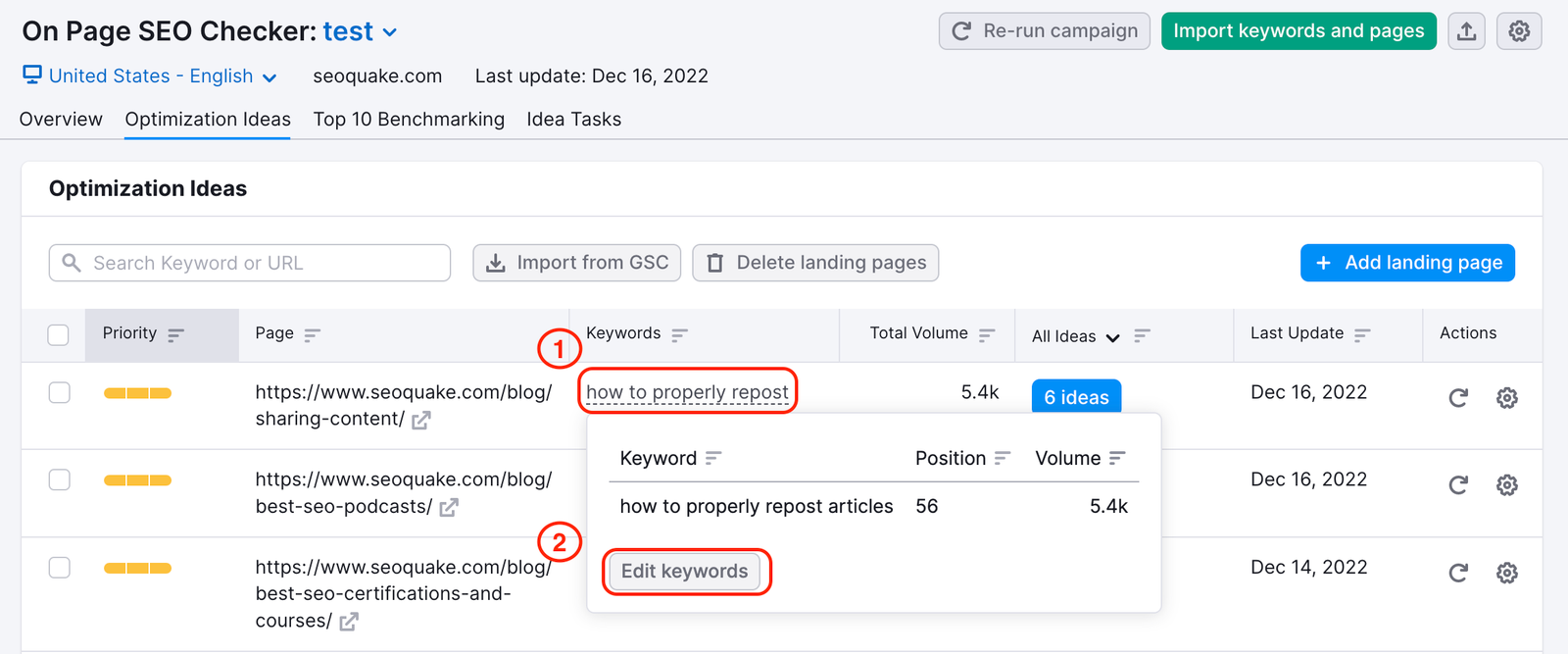1568x654 pixels.
Task: Sort by All Ideas column icon
Action: pyautogui.click(x=1142, y=335)
